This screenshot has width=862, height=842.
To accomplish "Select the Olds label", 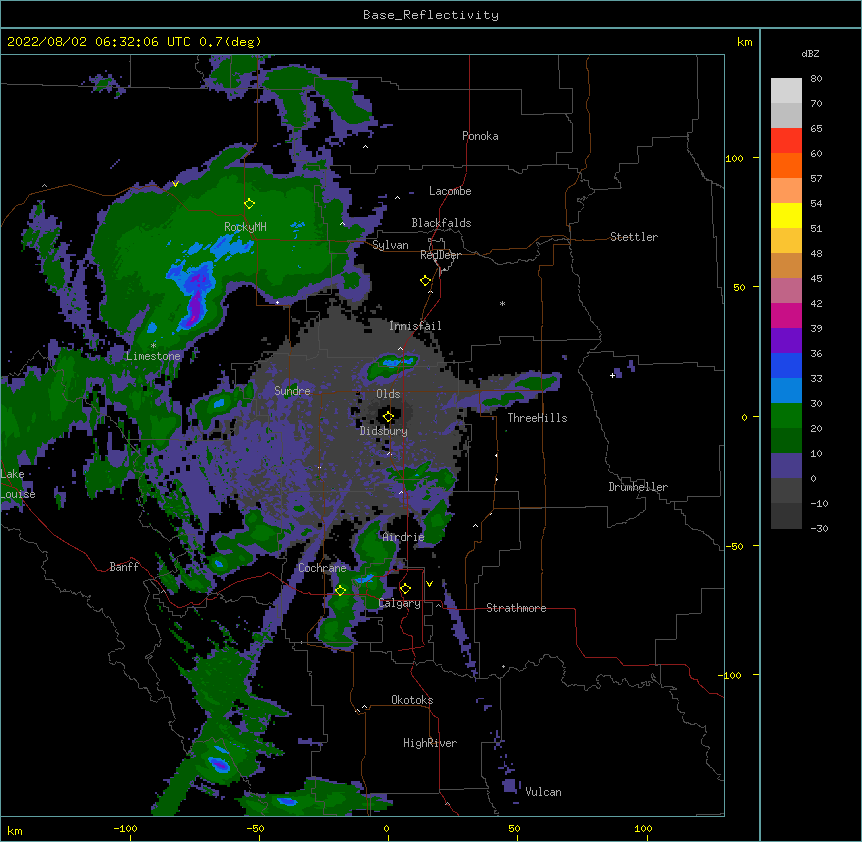I will click(x=388, y=394).
